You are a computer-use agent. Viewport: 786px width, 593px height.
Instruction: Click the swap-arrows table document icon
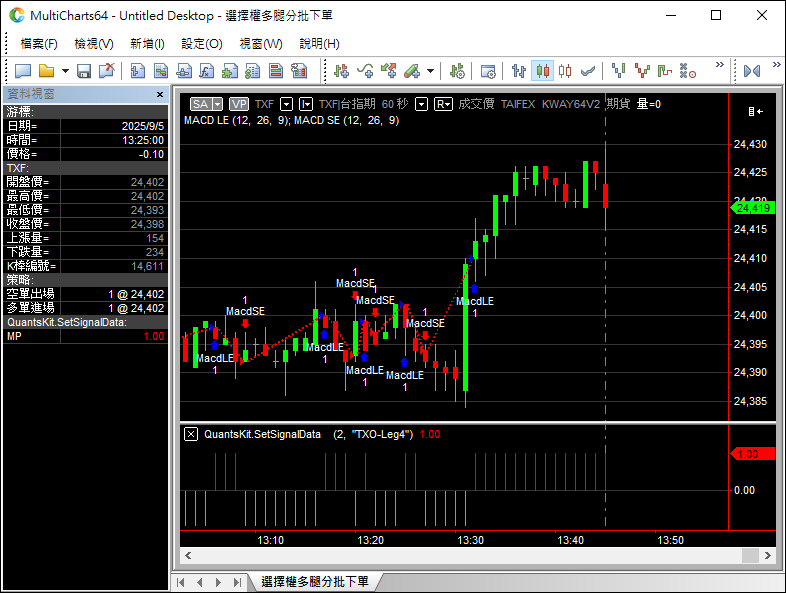pyautogui.click(x=299, y=71)
